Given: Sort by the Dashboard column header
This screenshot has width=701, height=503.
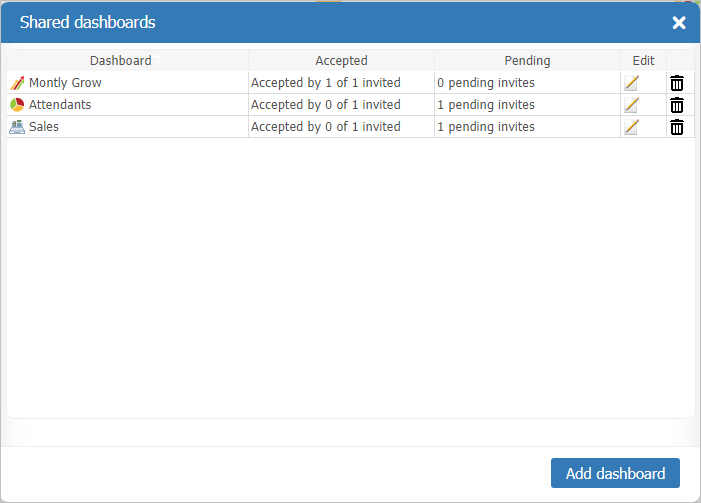Looking at the screenshot, I should tap(121, 61).
